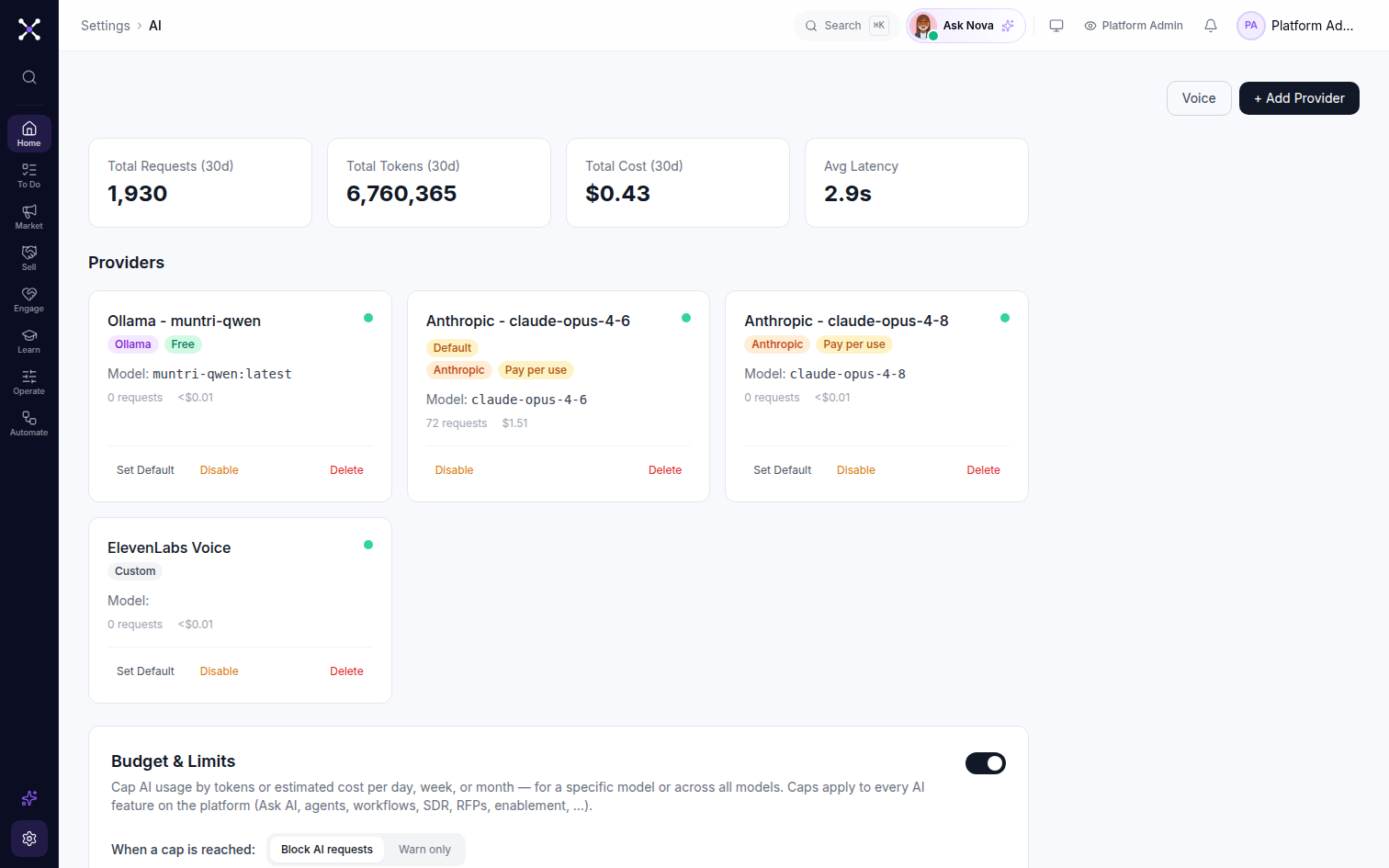Open Market section in sidebar
Viewport: 1389px width, 868px height.
[29, 216]
